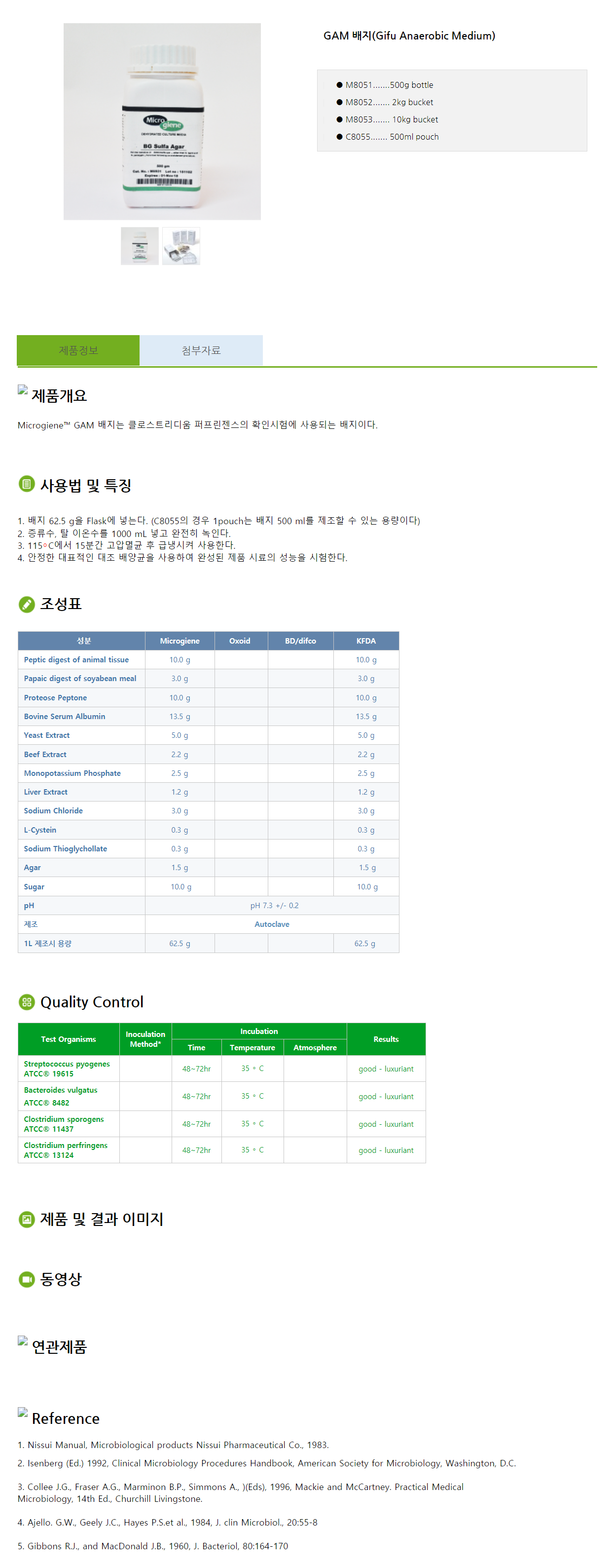Click the Gibbons R.J. reference entry
Viewport: 612px width, 1568px height.
153,1546
